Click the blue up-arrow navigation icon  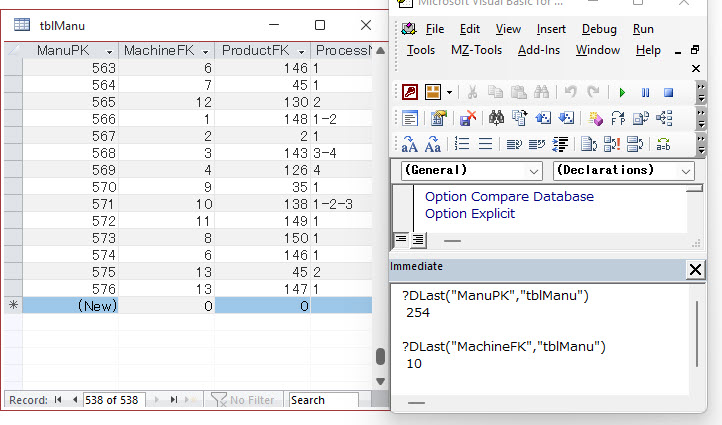(x=543, y=119)
